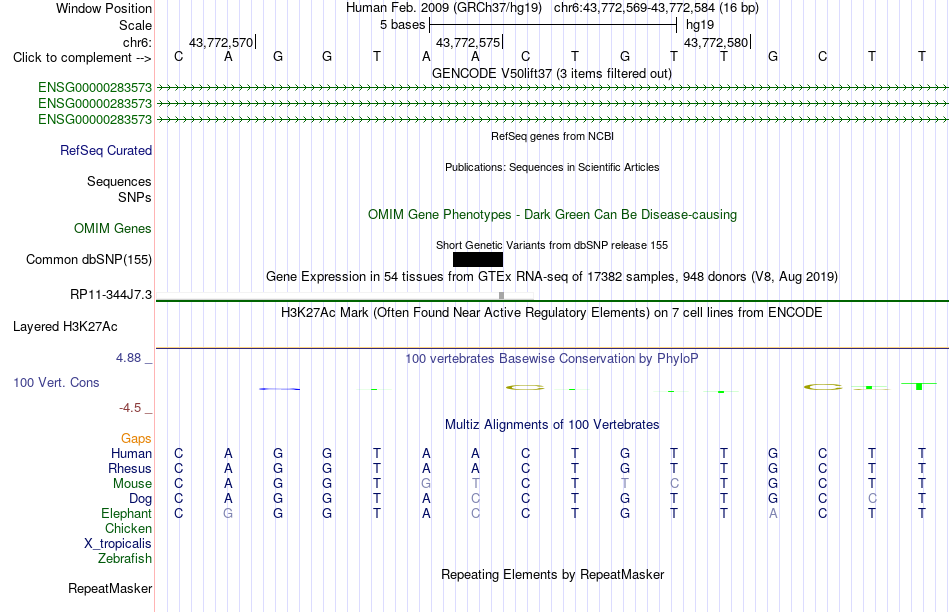The image size is (950, 612).
Task: Click the SNPs track label
Action: (x=135, y=198)
